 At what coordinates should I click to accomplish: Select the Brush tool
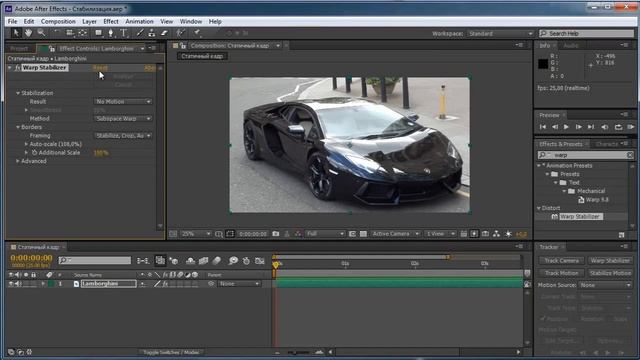(x=140, y=33)
